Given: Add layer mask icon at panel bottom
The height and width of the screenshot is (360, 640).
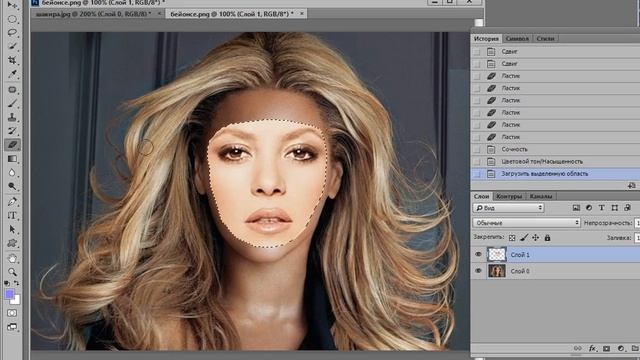Looking at the screenshot, I should tap(607, 348).
